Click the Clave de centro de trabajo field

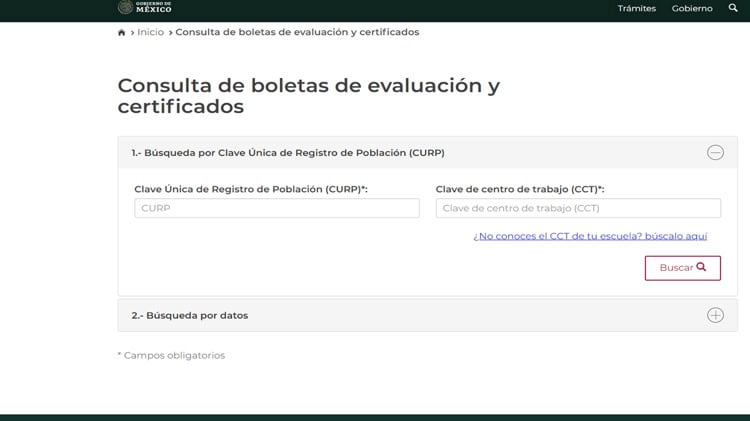pyautogui.click(x=578, y=208)
